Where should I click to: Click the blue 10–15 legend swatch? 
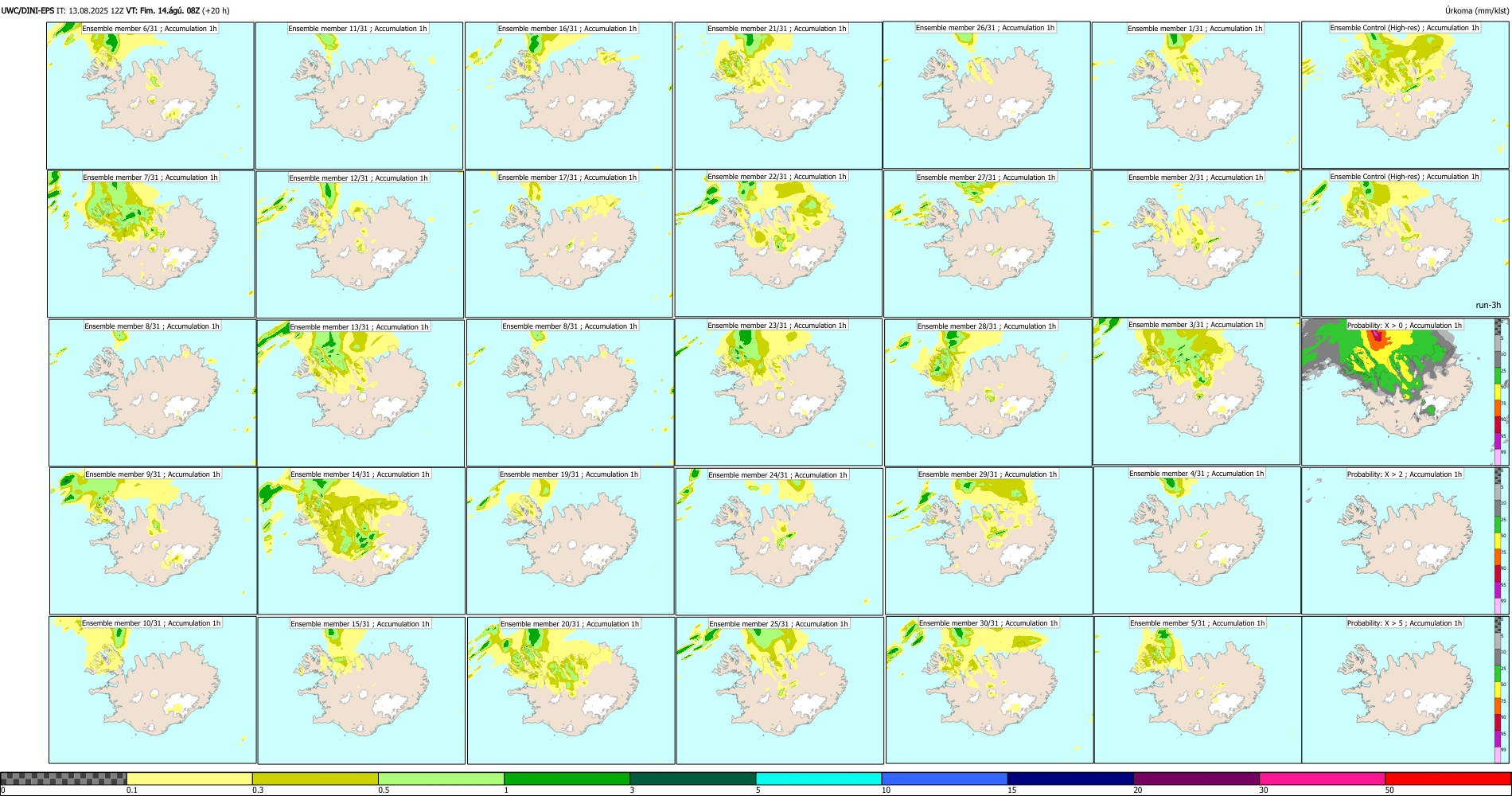point(945,778)
